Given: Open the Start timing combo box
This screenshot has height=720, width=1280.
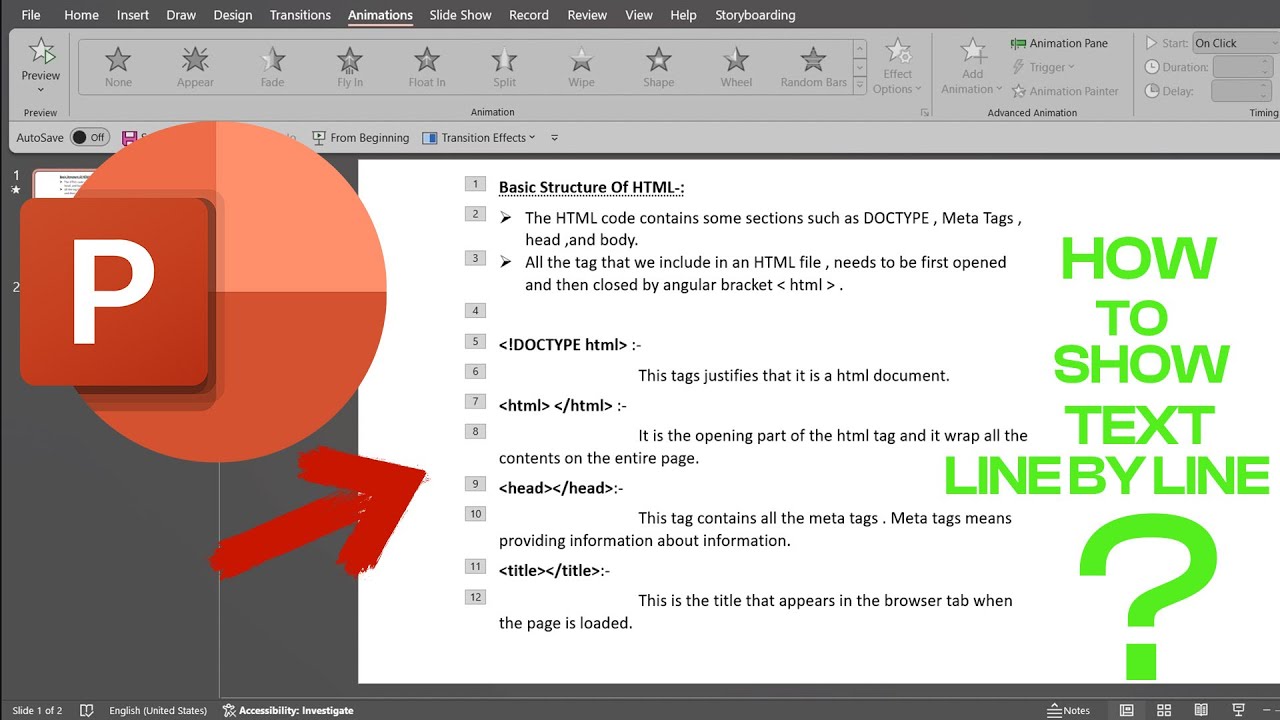Looking at the screenshot, I should click(1235, 43).
